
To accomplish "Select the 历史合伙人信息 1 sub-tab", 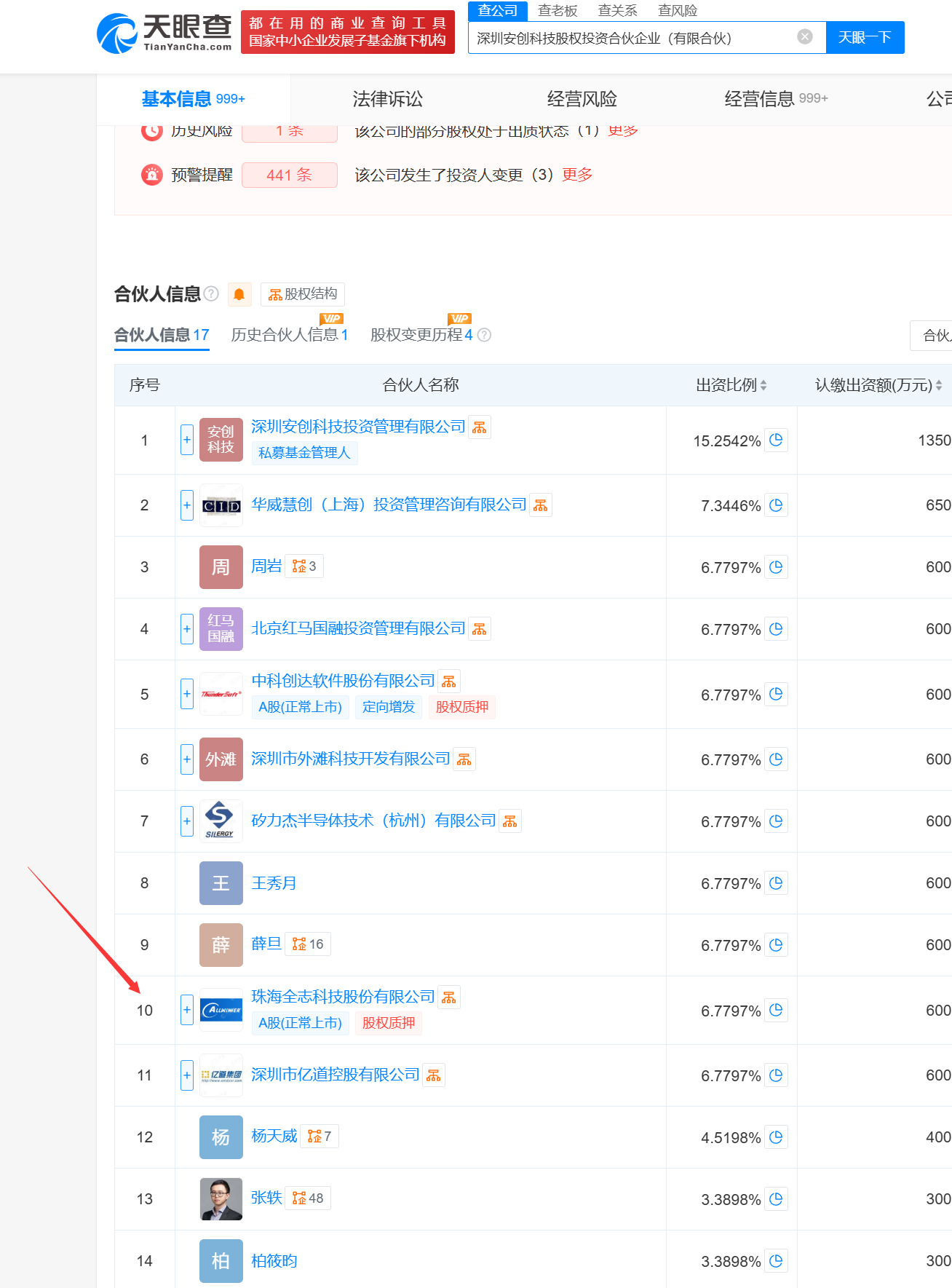I will [290, 335].
